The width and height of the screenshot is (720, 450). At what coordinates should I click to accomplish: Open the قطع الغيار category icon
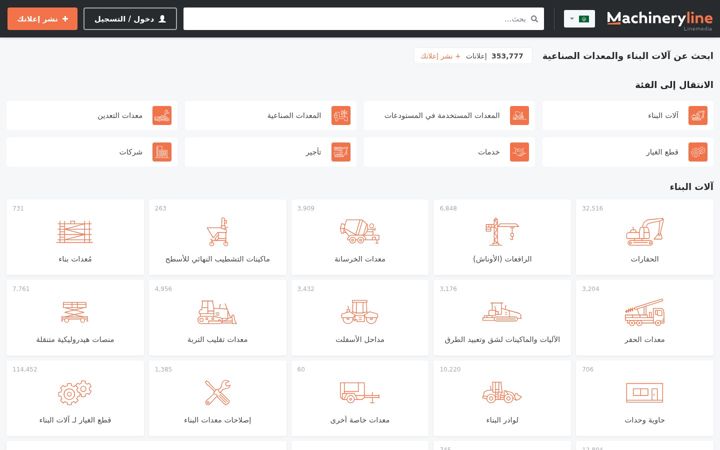pos(698,152)
